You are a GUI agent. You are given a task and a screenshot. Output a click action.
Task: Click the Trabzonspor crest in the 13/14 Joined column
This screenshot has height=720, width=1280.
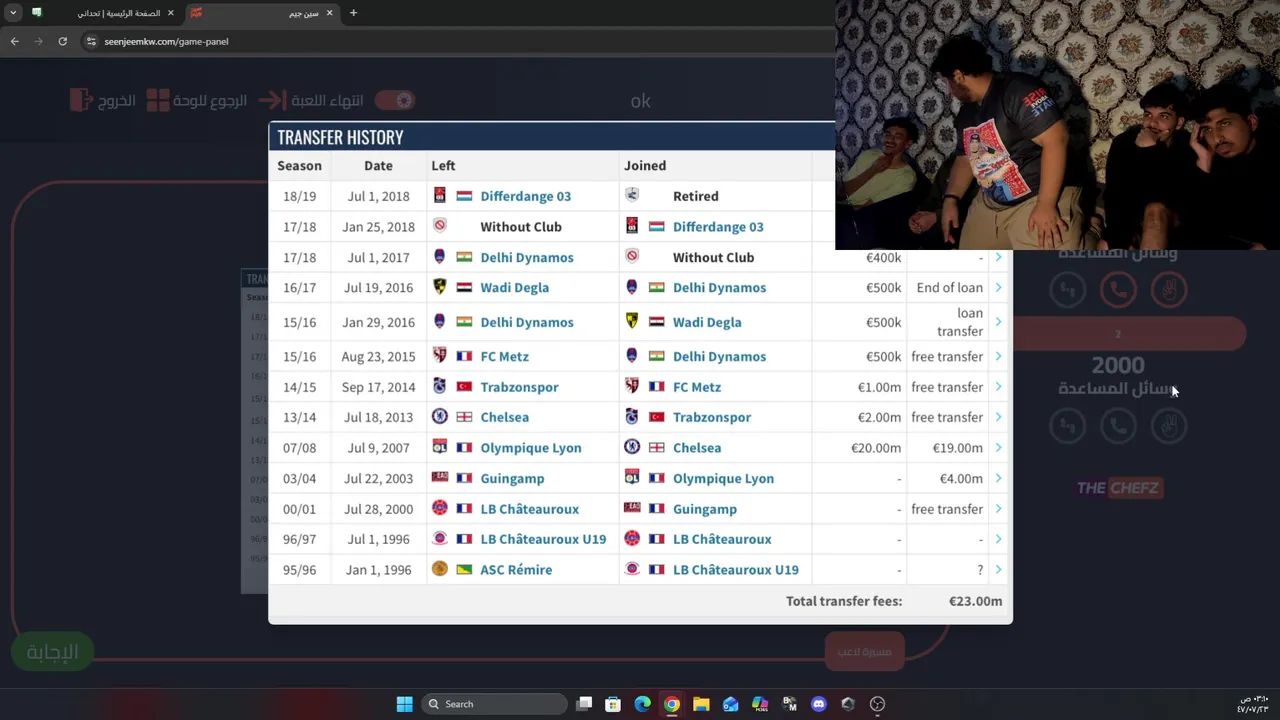(x=632, y=416)
